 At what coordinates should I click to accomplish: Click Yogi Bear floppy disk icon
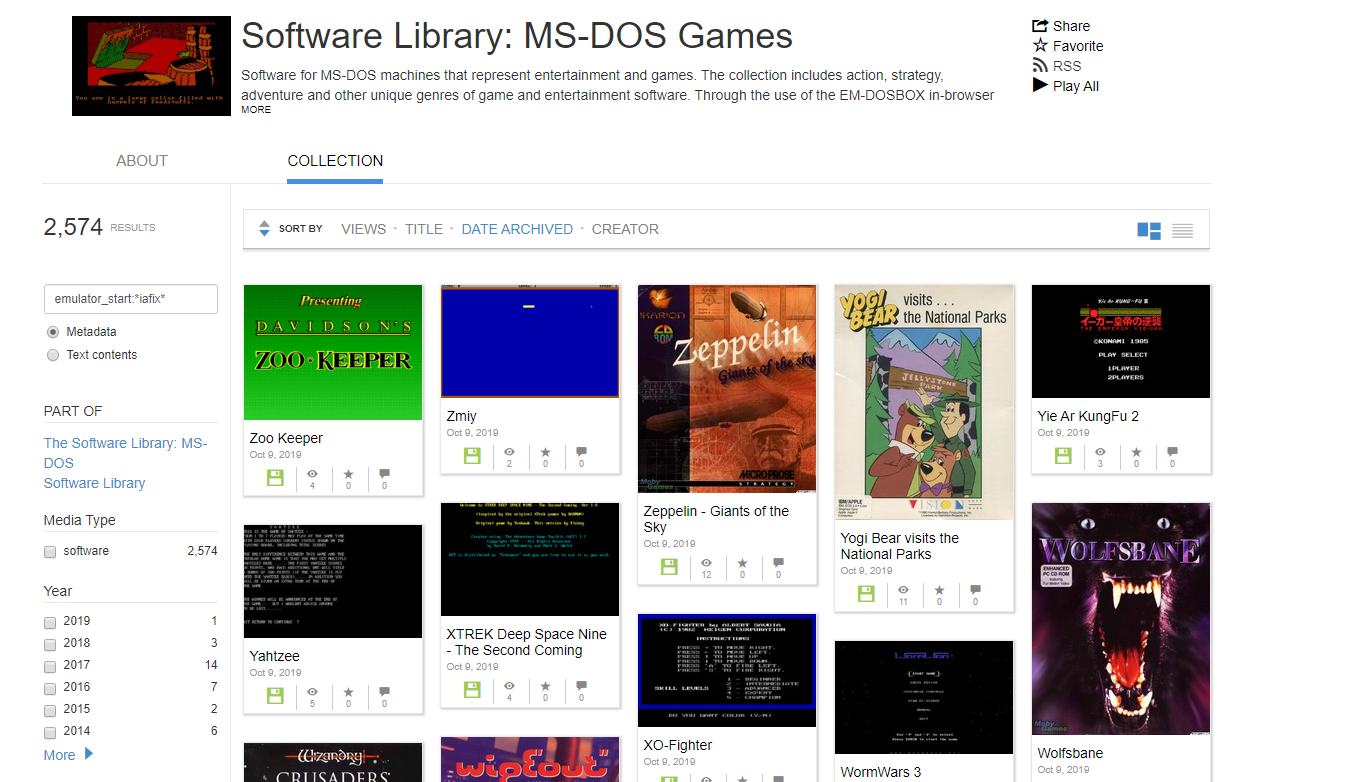(x=867, y=593)
